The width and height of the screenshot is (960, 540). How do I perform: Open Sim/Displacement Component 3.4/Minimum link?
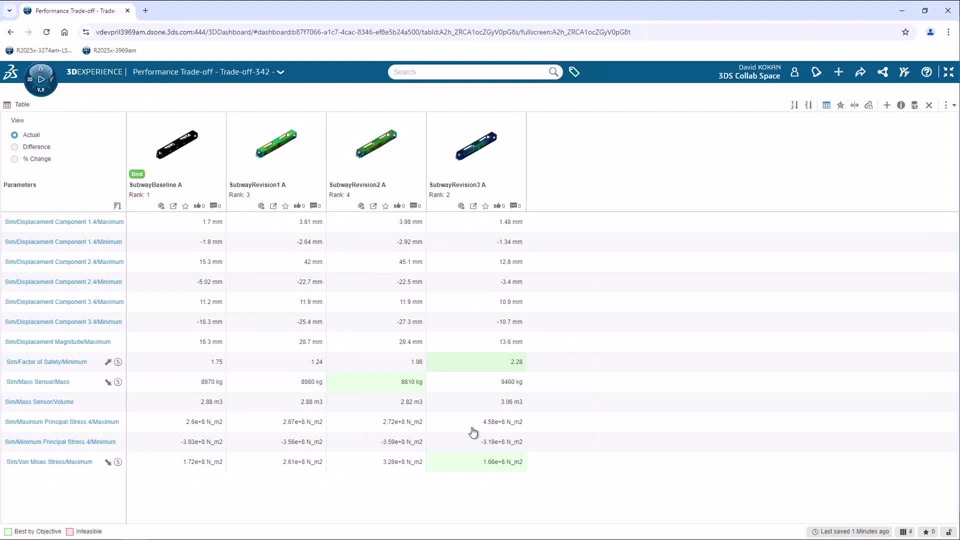(63, 322)
